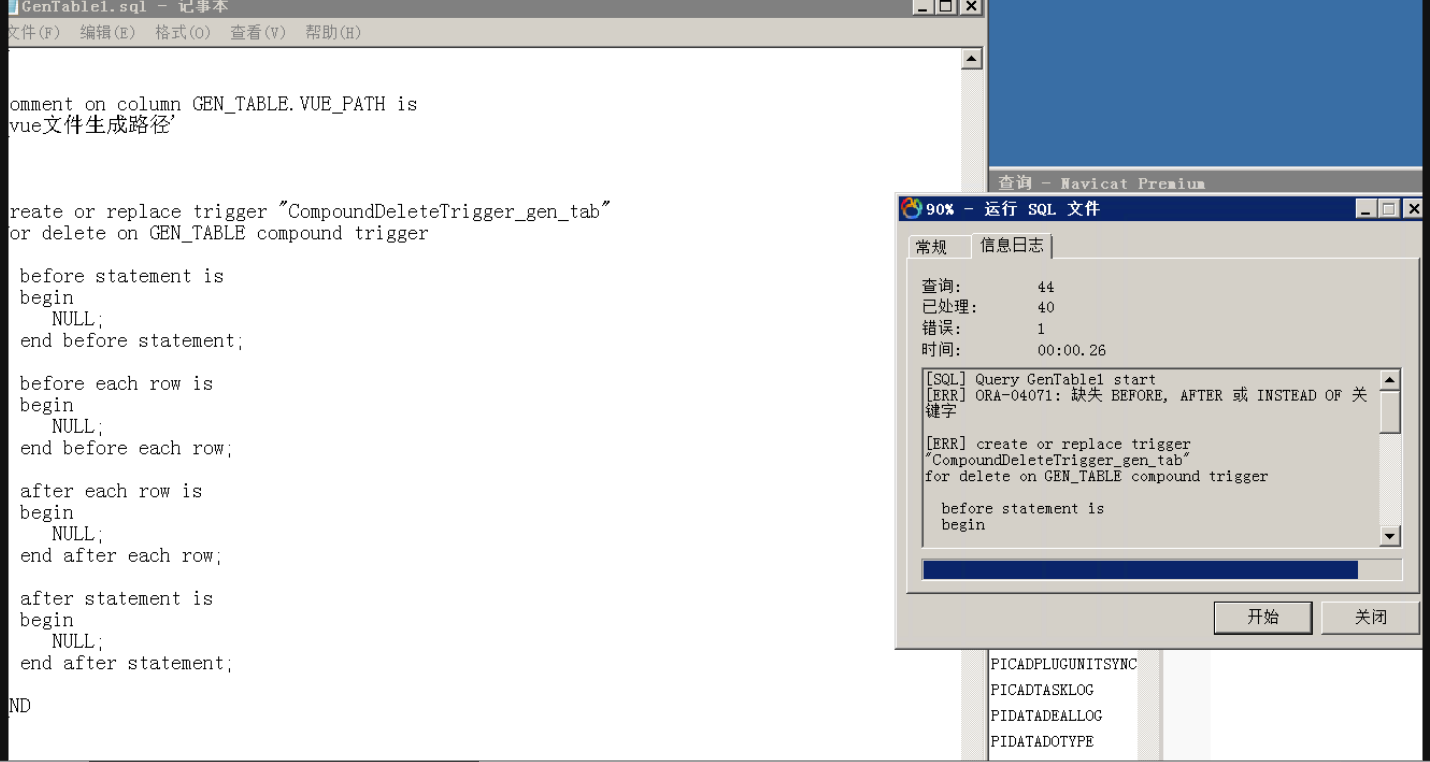
Task: Open the 格式(O) menu
Action: point(182,33)
